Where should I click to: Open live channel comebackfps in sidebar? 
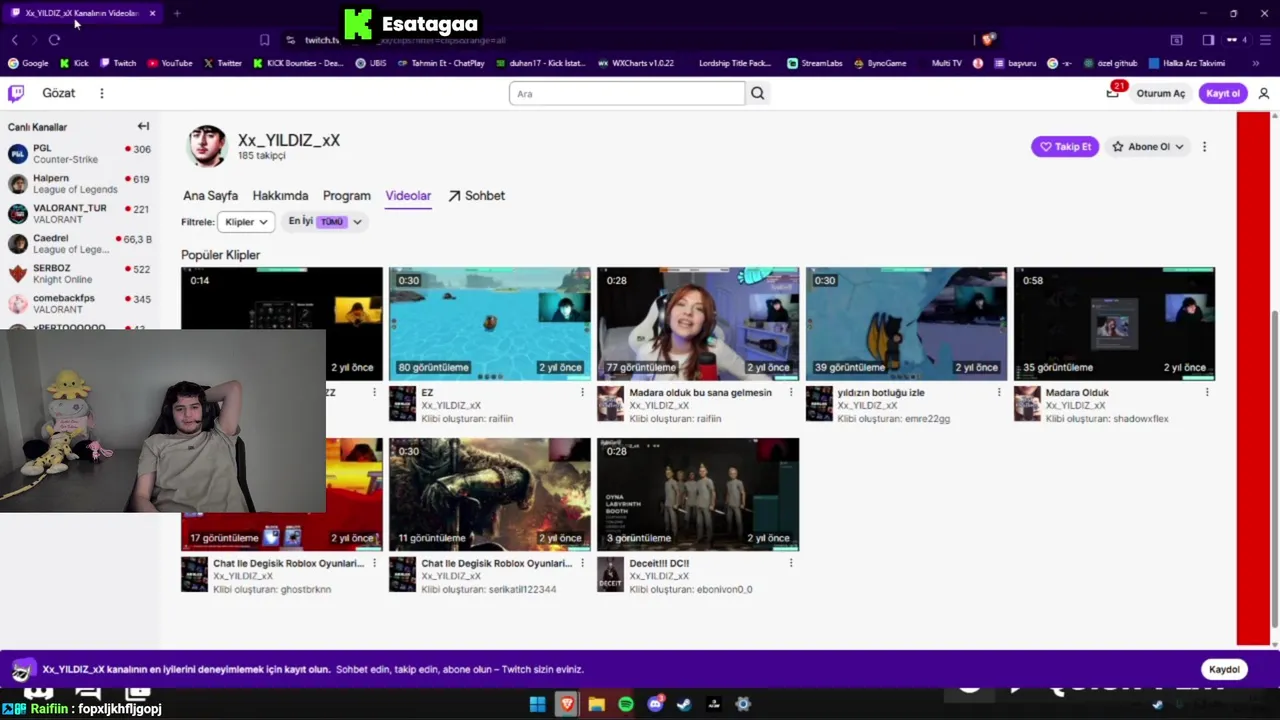pos(80,304)
